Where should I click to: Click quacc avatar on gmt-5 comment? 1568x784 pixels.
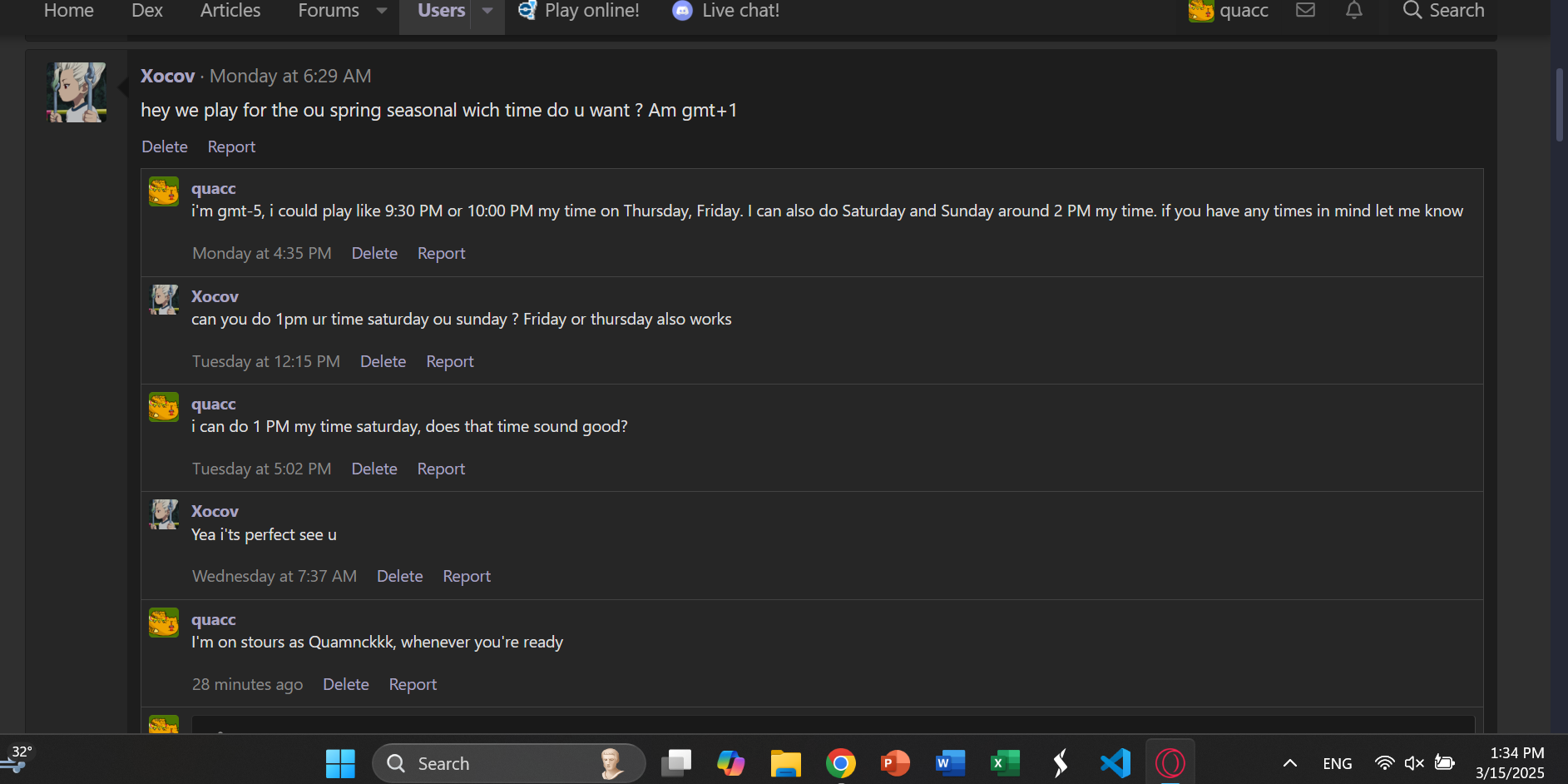coord(164,191)
